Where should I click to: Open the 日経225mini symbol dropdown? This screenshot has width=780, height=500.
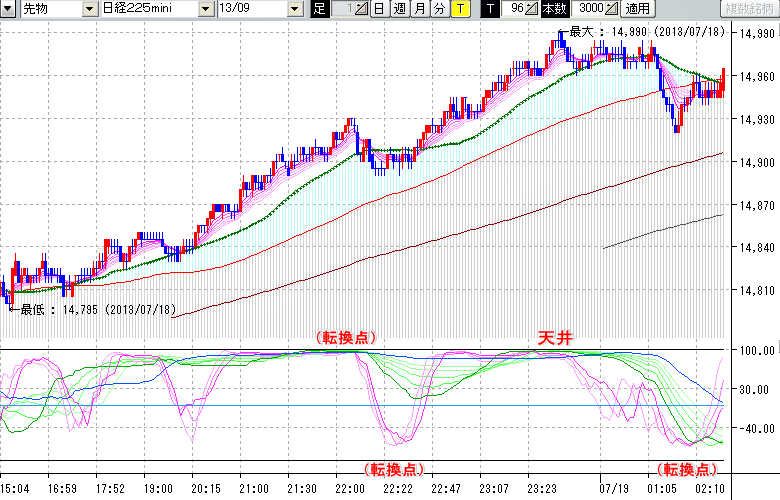[x=205, y=9]
